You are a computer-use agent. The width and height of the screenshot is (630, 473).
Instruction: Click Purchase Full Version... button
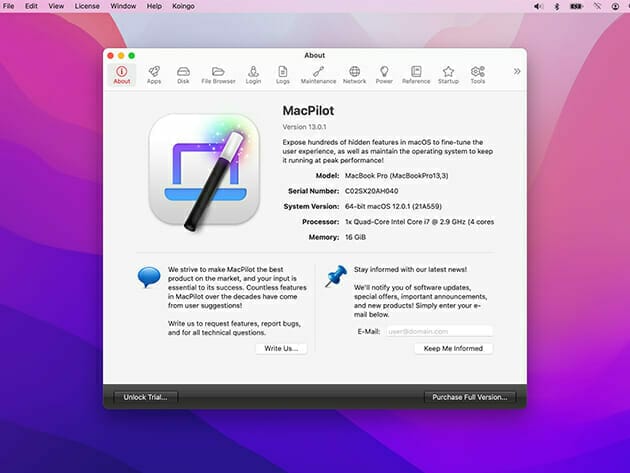tap(469, 397)
